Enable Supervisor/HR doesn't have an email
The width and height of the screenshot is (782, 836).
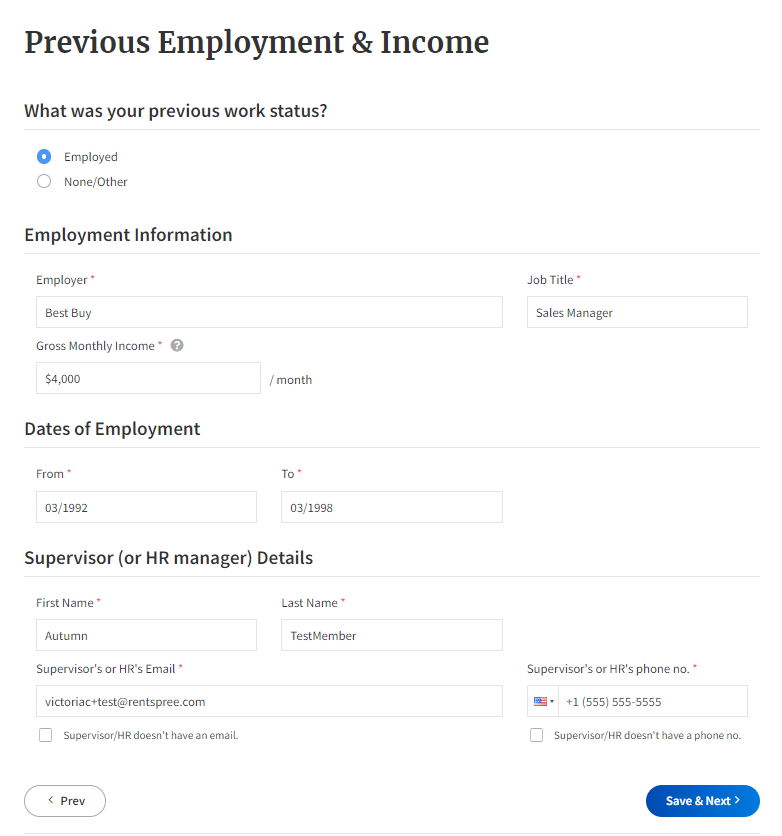(x=45, y=735)
